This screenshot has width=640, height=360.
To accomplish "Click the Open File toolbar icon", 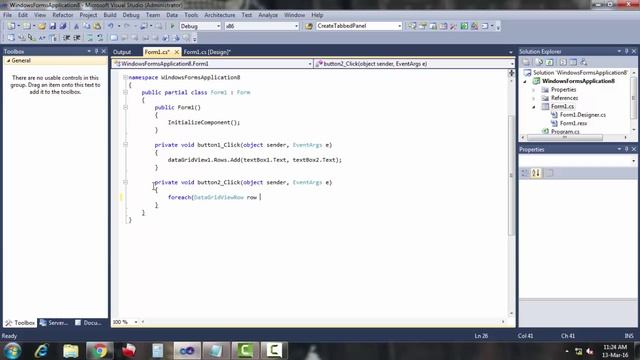I will pyautogui.click(x=42, y=26).
